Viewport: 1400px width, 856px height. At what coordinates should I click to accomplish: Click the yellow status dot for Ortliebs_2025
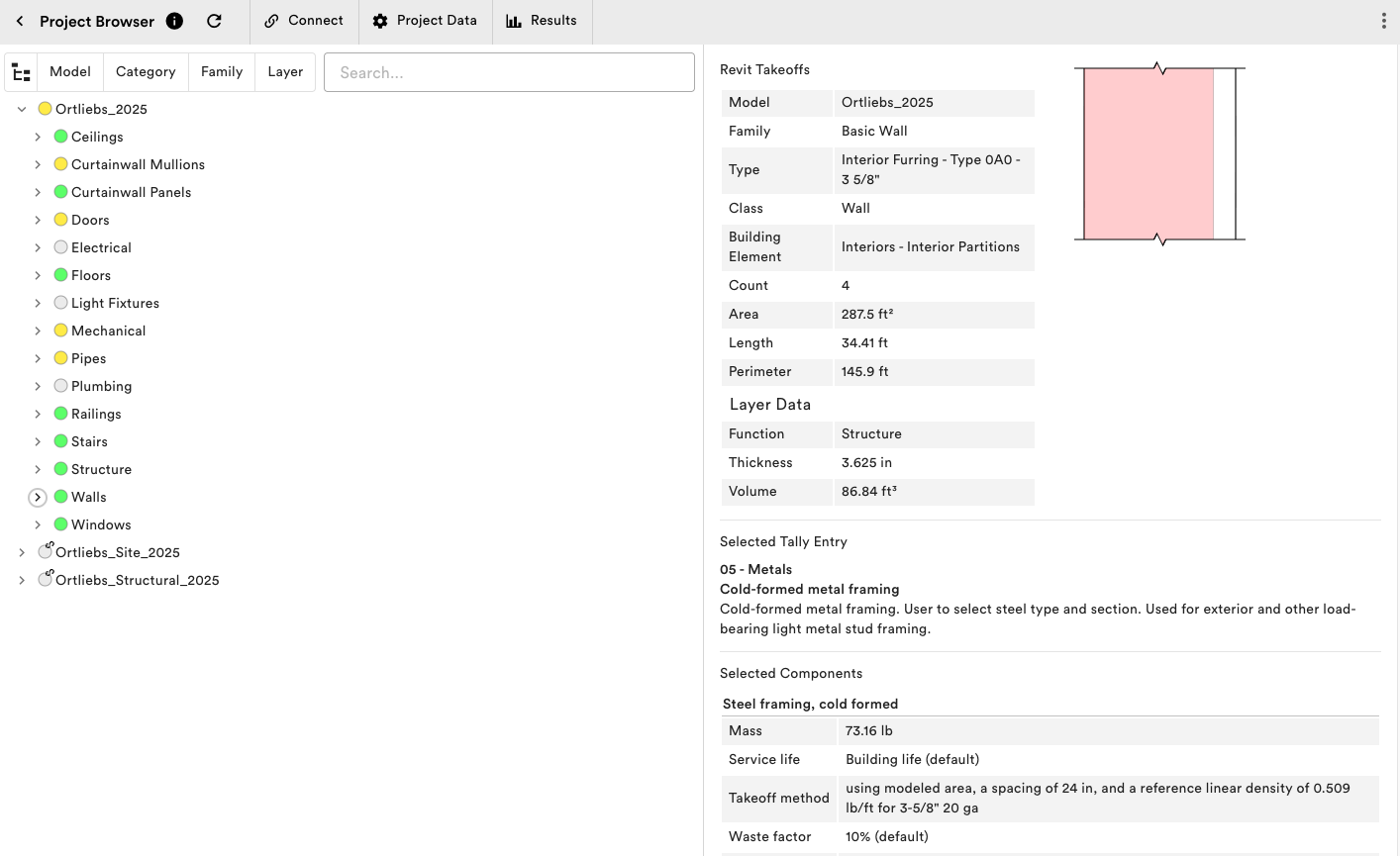(x=45, y=109)
